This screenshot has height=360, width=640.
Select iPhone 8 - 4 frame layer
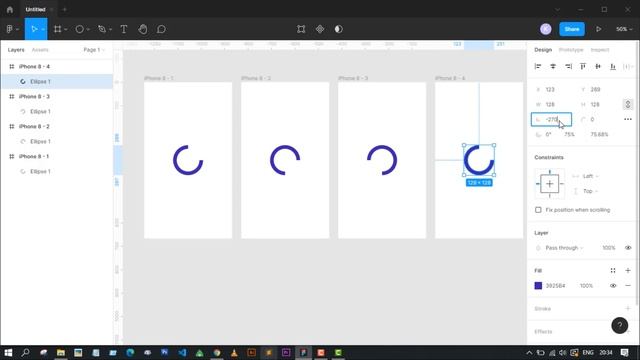click(x=57, y=67)
